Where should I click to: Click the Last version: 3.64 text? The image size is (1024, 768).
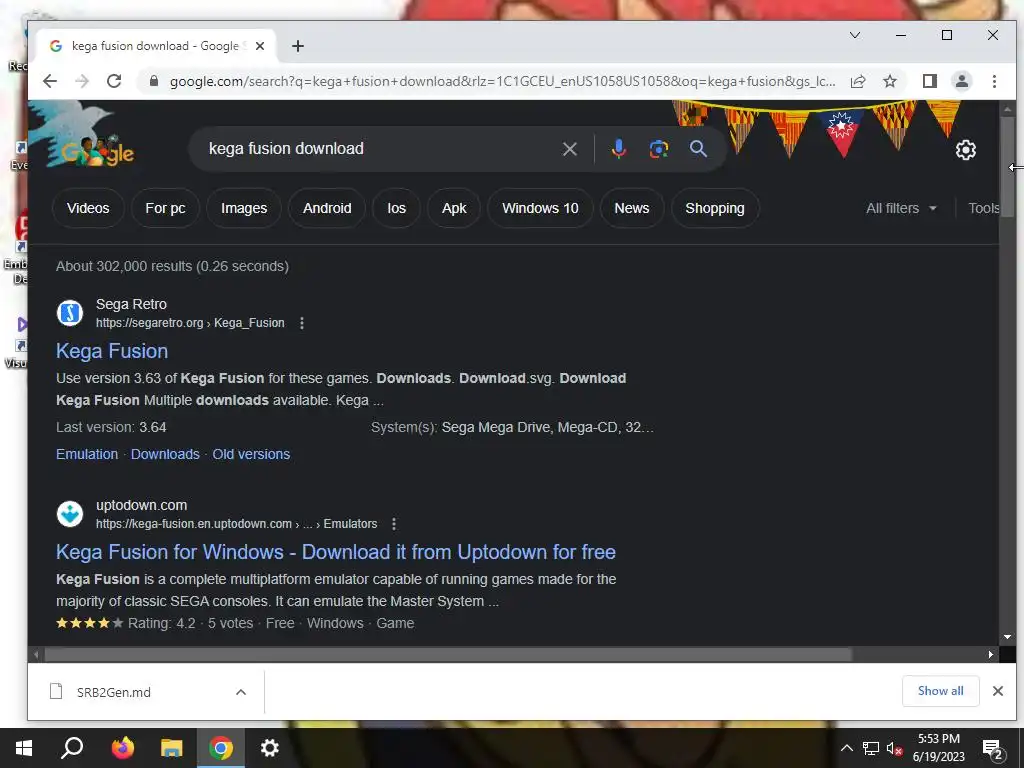click(x=111, y=428)
